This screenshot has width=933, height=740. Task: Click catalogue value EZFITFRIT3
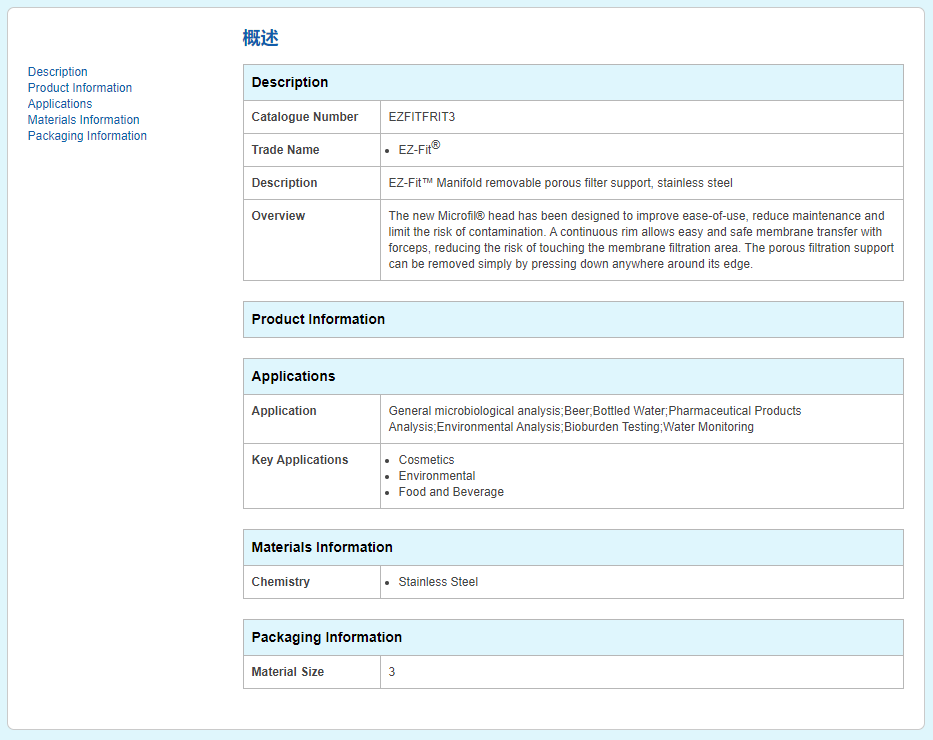422,117
